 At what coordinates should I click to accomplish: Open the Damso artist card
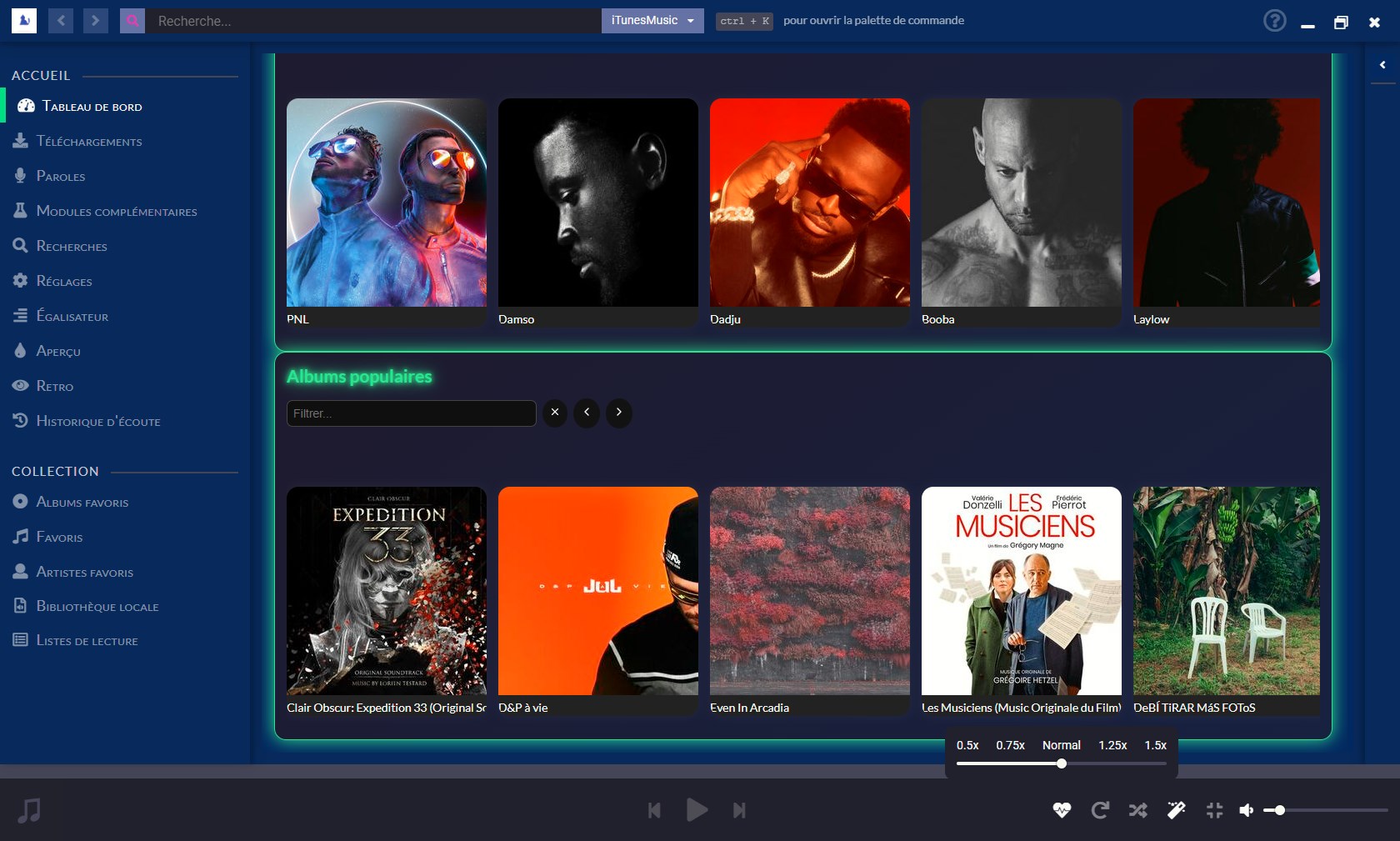[x=598, y=213]
